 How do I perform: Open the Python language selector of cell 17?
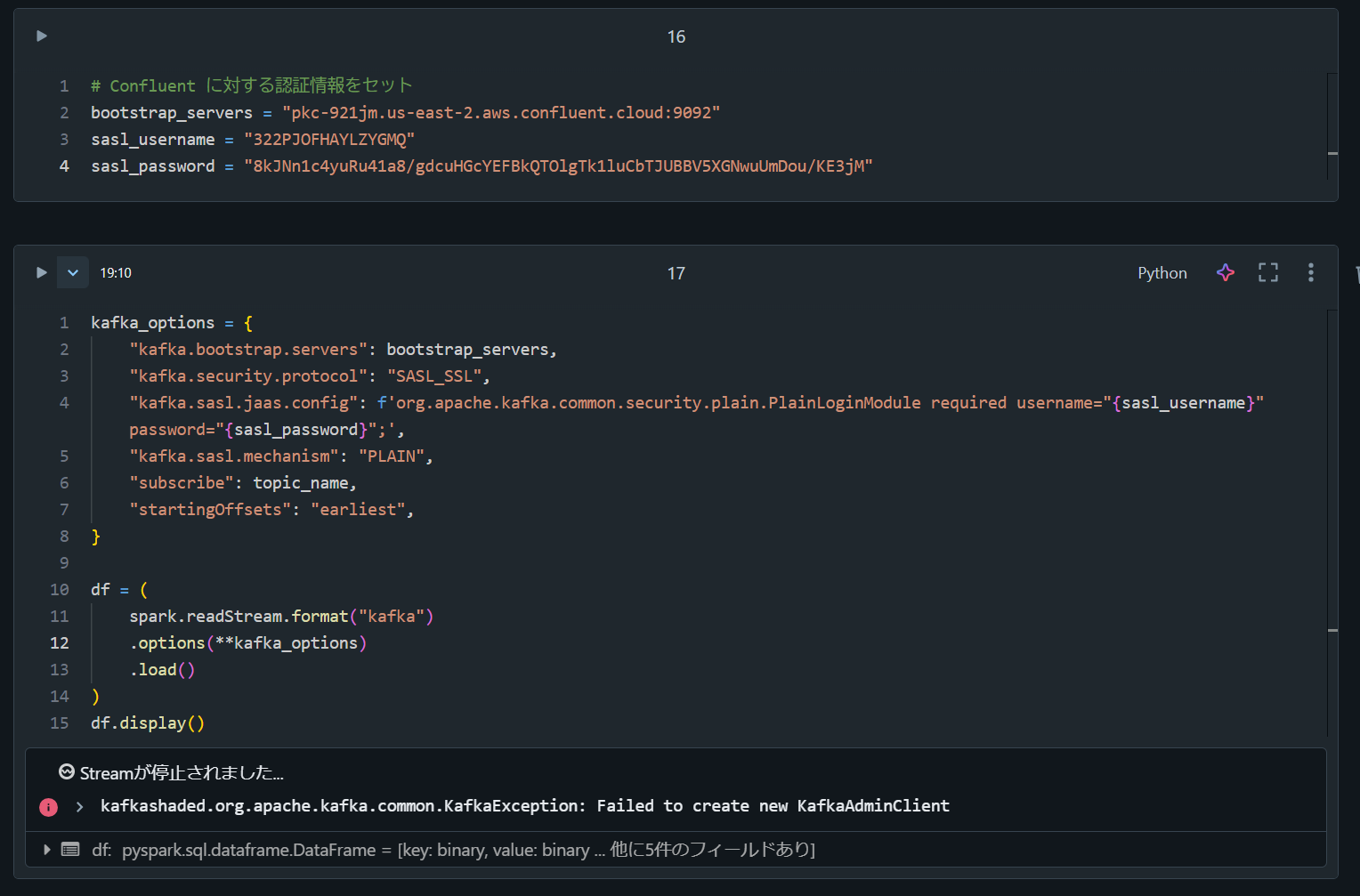(1162, 273)
